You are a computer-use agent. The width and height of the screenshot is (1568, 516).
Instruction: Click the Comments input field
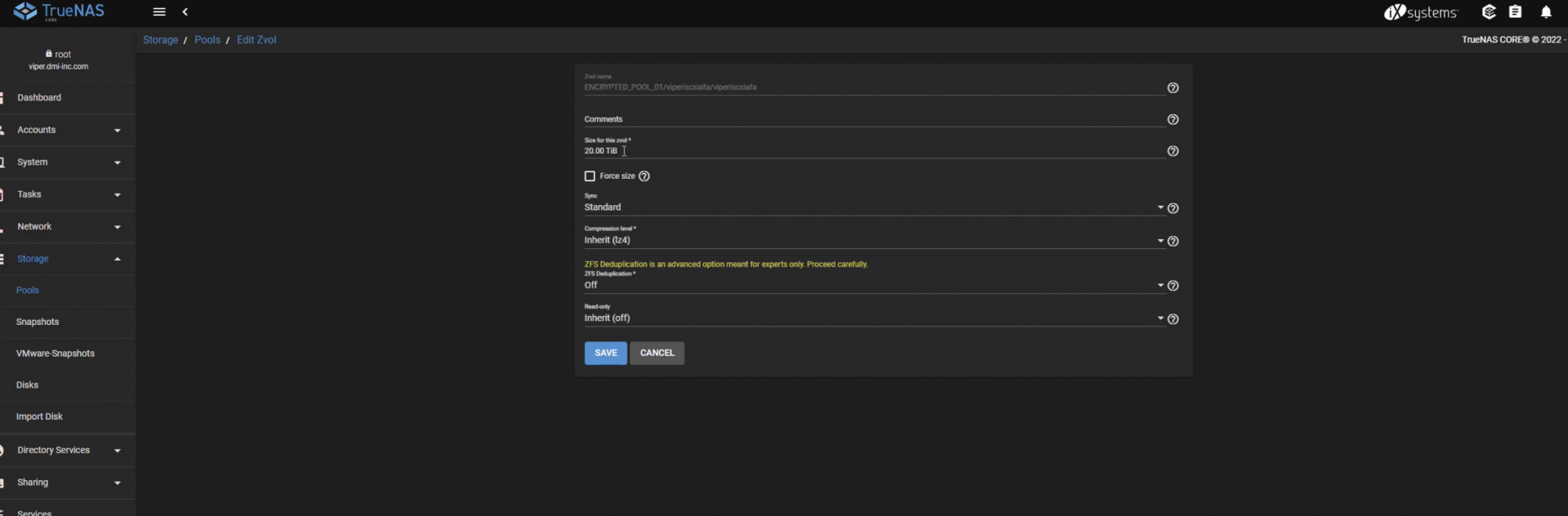tap(871, 119)
